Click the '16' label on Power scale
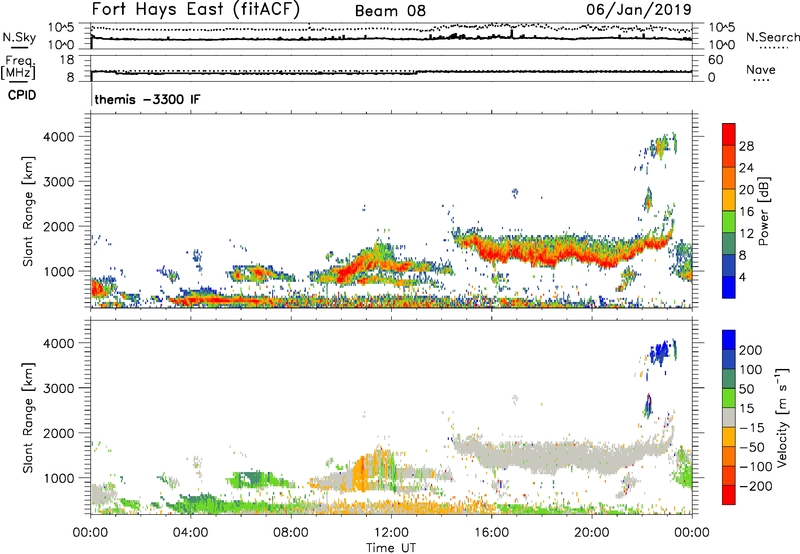The image size is (800, 554). (x=746, y=212)
